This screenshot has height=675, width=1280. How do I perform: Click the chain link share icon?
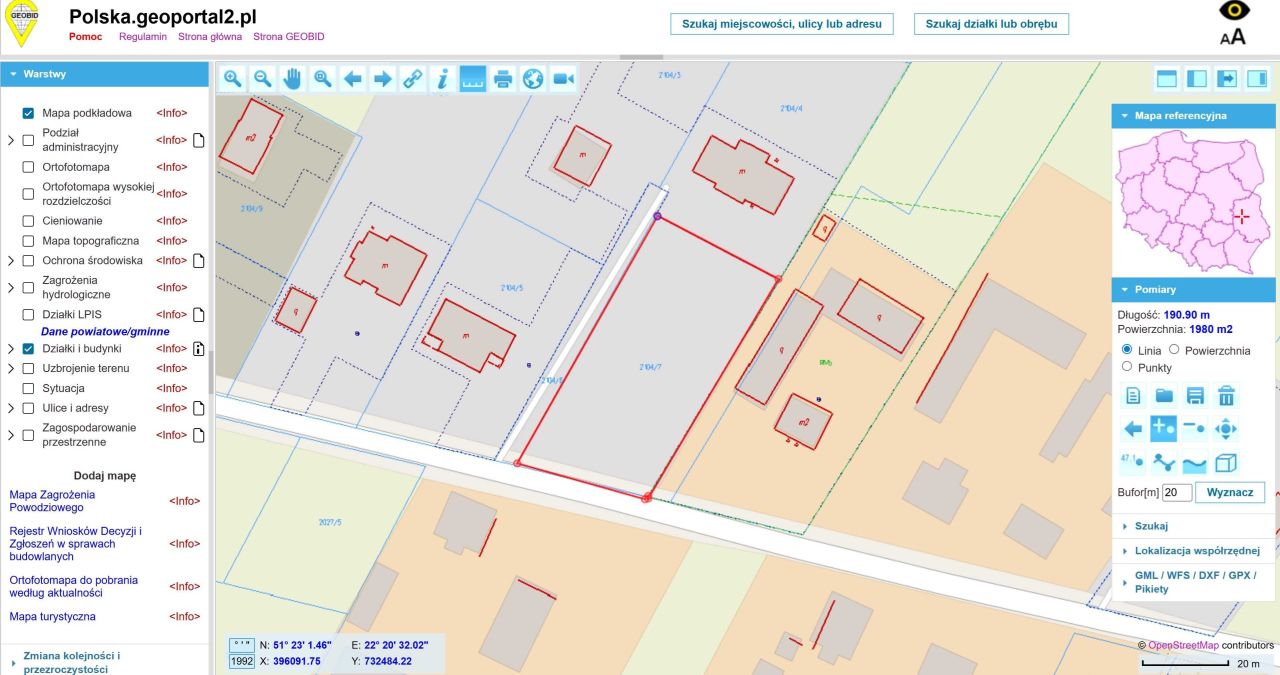tap(413, 79)
